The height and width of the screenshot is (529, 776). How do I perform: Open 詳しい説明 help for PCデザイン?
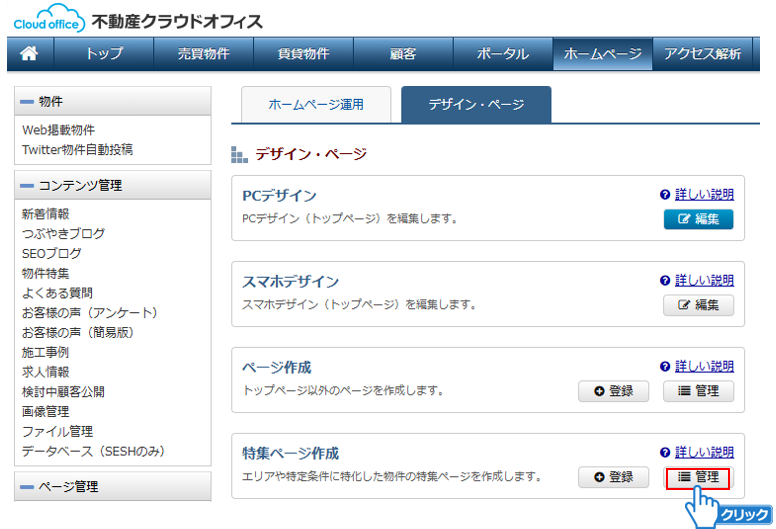pos(703,195)
